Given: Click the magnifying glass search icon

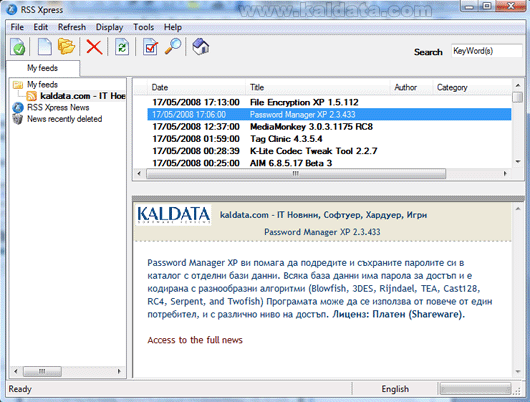Looking at the screenshot, I should click(173, 47).
